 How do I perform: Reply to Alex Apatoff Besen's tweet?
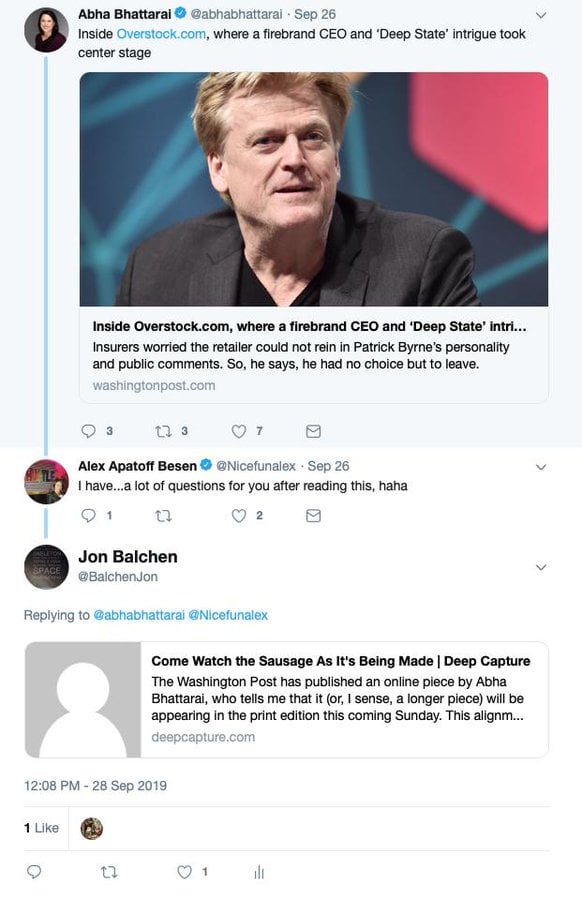tap(88, 515)
